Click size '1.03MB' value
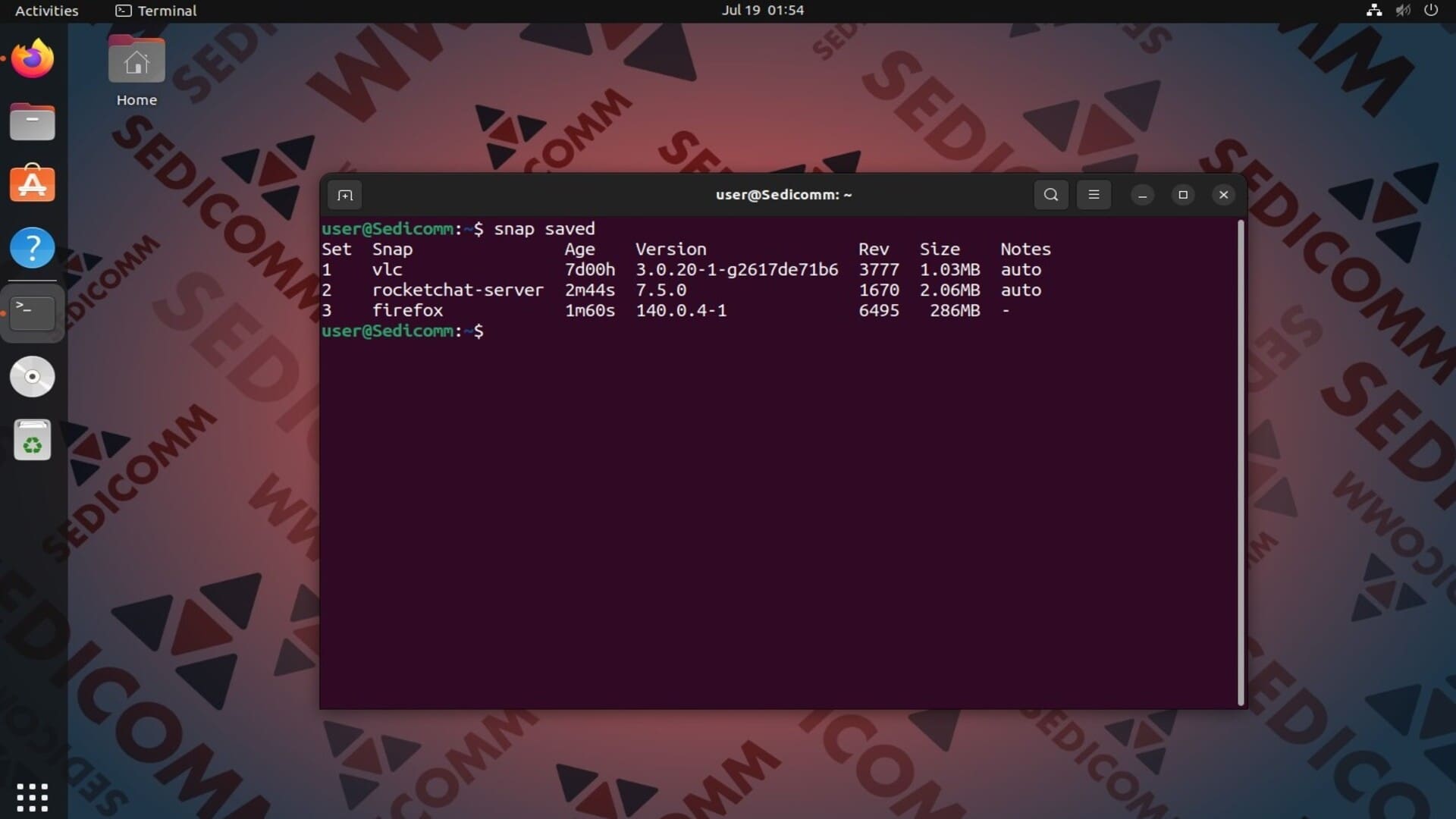Screen dimensions: 1456x819 pos(949,270)
